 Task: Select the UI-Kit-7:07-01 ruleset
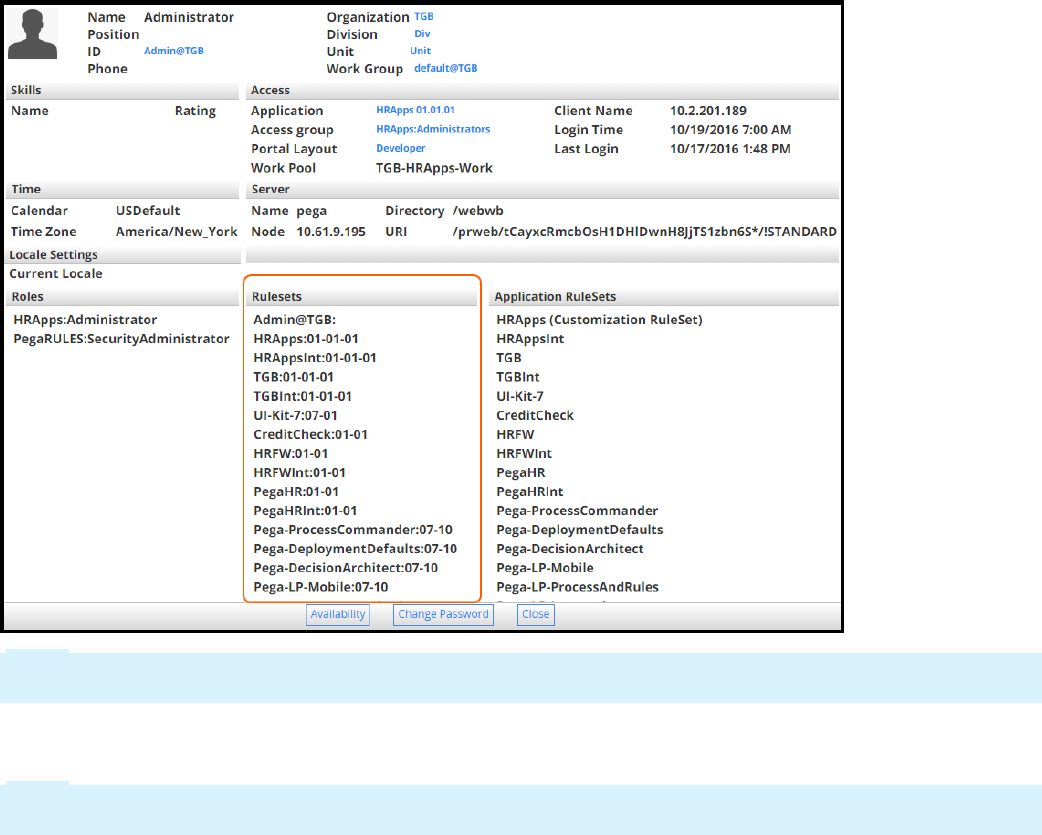[295, 416]
